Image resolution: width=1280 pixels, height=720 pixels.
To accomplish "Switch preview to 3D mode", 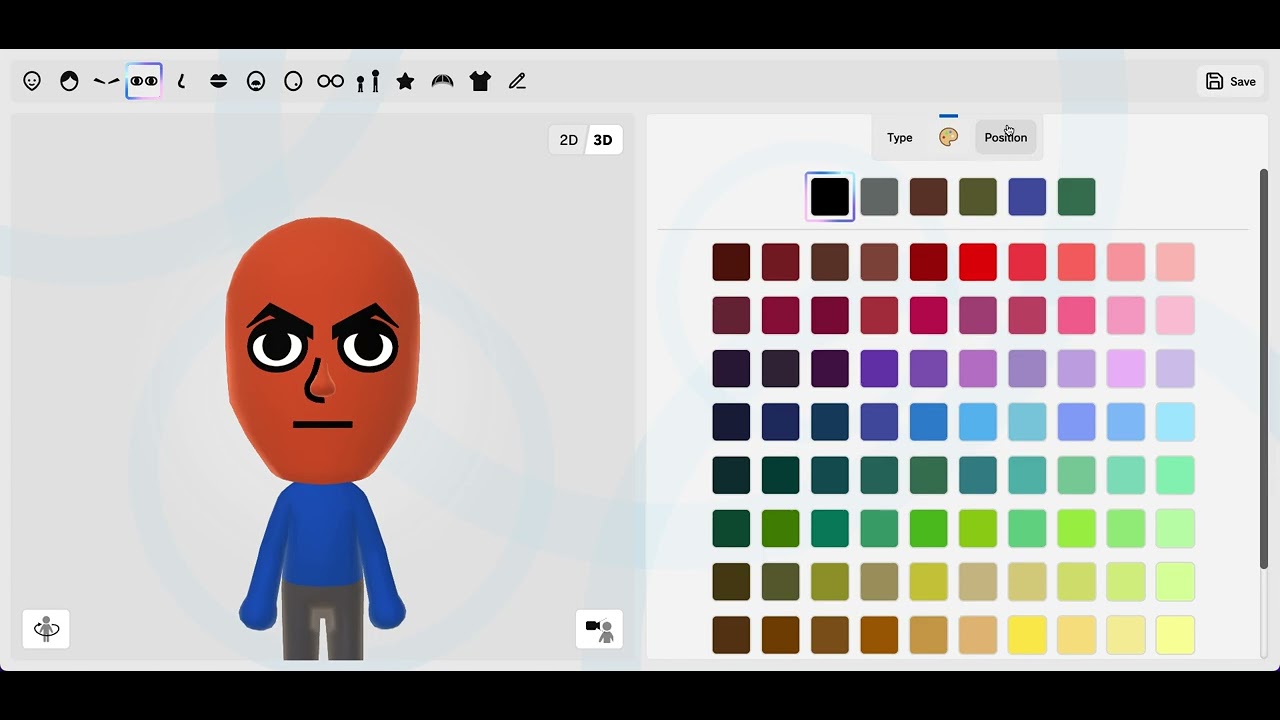I will [603, 140].
